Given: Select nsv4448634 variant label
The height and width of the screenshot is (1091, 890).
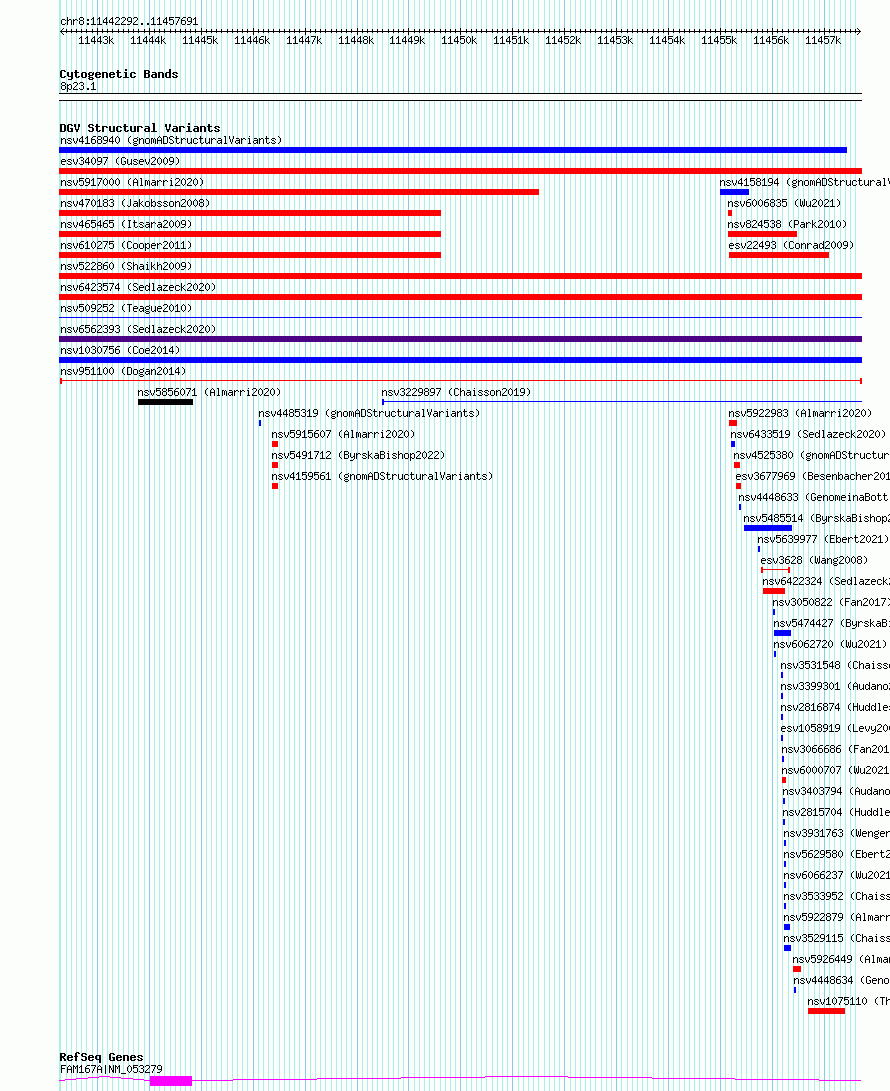Looking at the screenshot, I should (x=841, y=980).
